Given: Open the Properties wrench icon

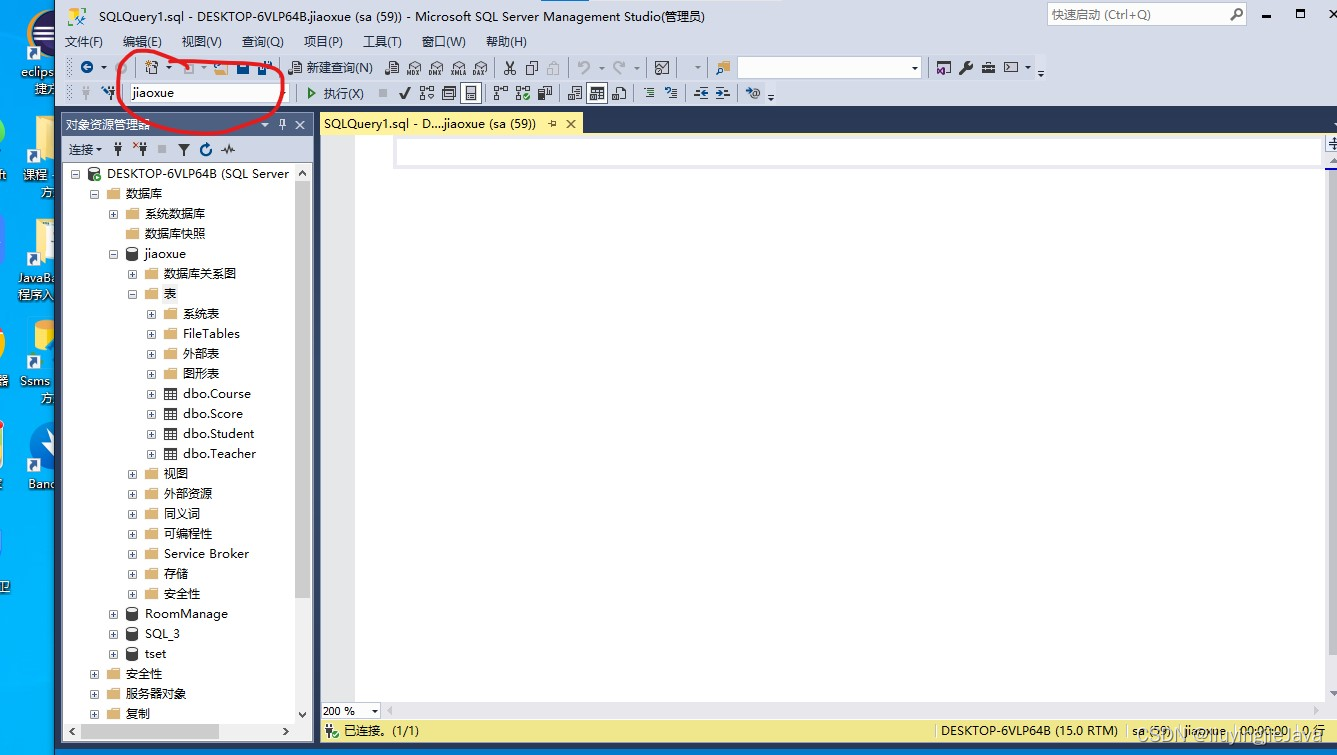Looking at the screenshot, I should click(966, 68).
